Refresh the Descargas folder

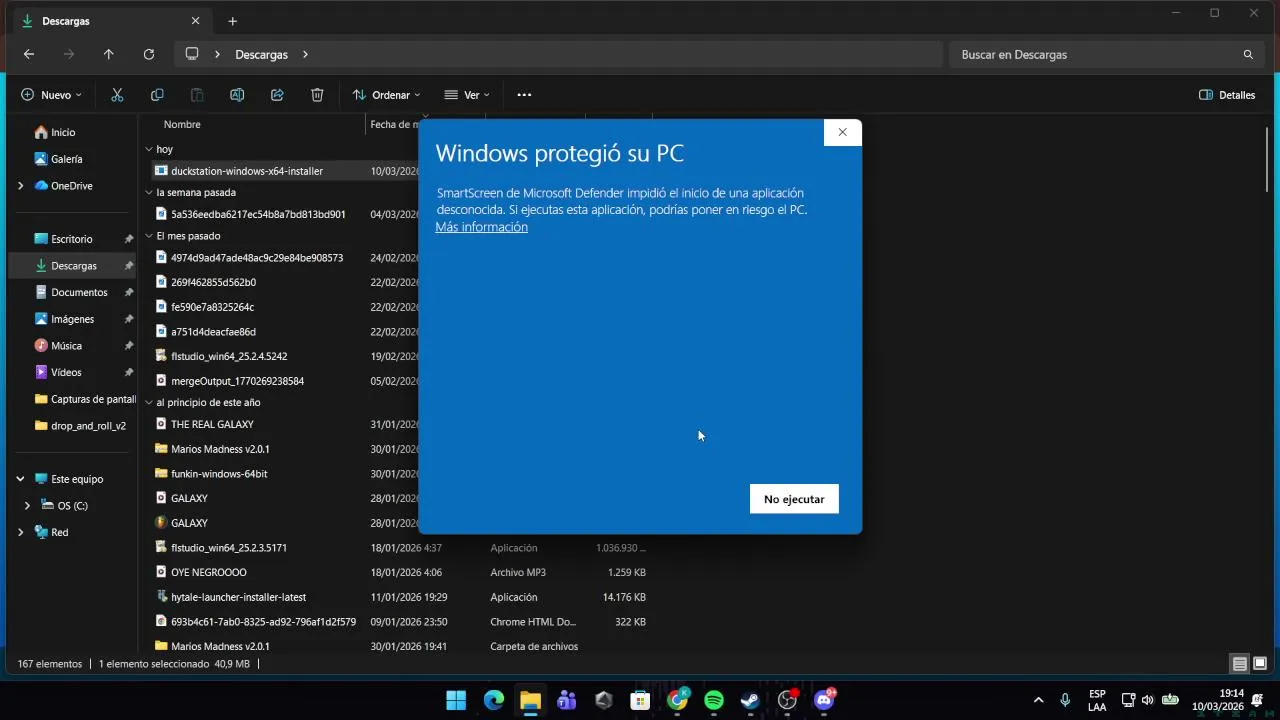coord(149,54)
